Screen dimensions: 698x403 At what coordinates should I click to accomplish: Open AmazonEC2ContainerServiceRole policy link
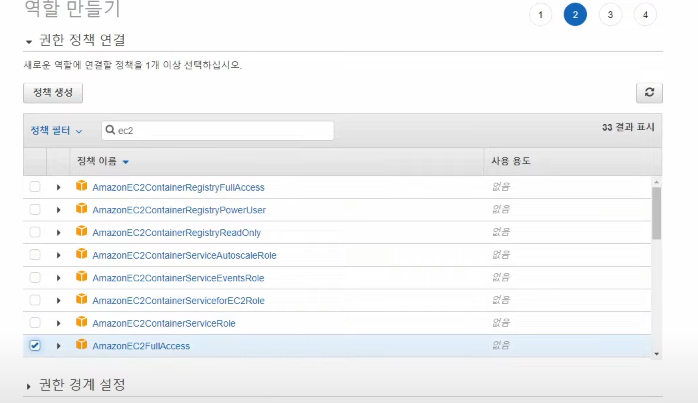(x=164, y=324)
